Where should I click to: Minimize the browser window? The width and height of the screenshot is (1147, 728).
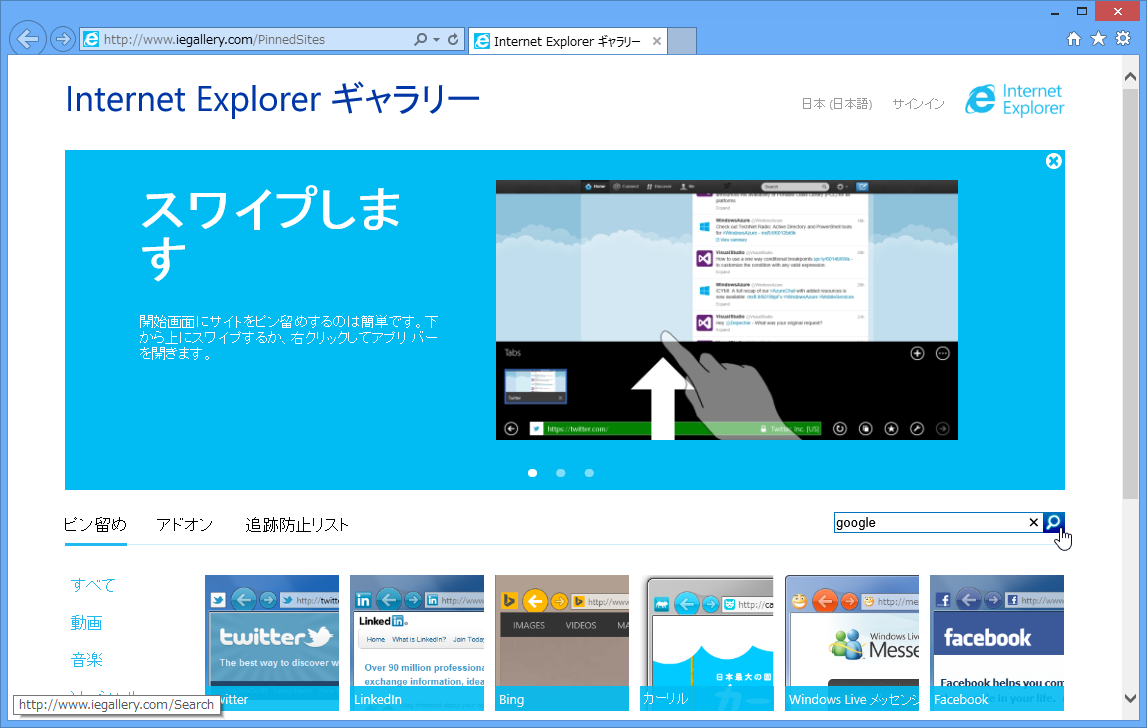click(x=1055, y=12)
